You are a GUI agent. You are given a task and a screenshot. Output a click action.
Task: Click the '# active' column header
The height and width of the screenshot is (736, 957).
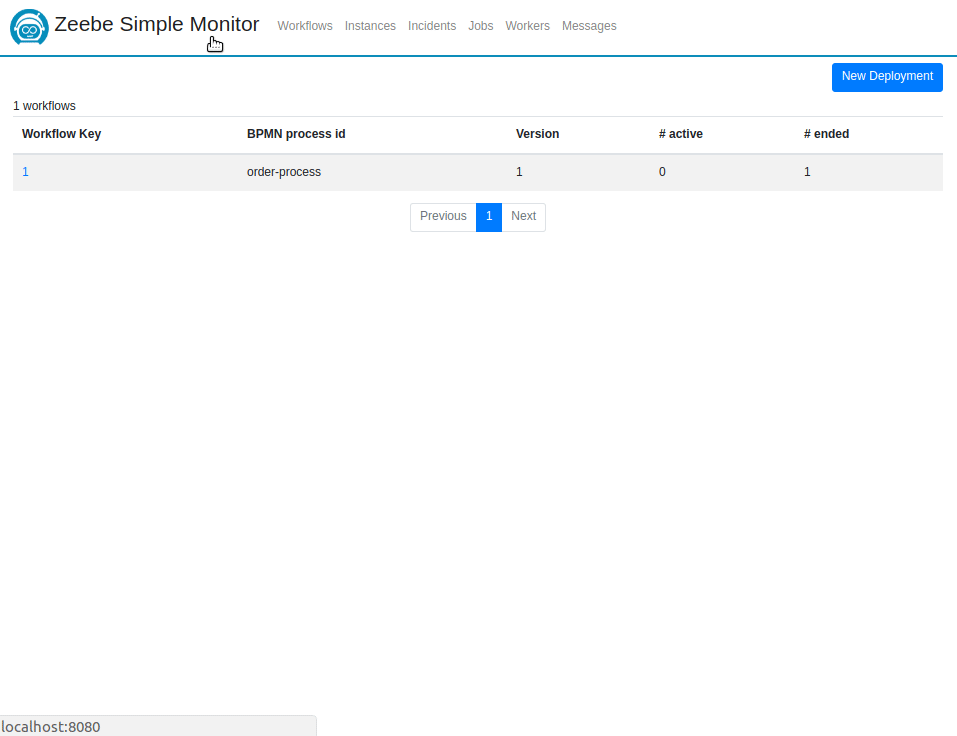click(681, 134)
